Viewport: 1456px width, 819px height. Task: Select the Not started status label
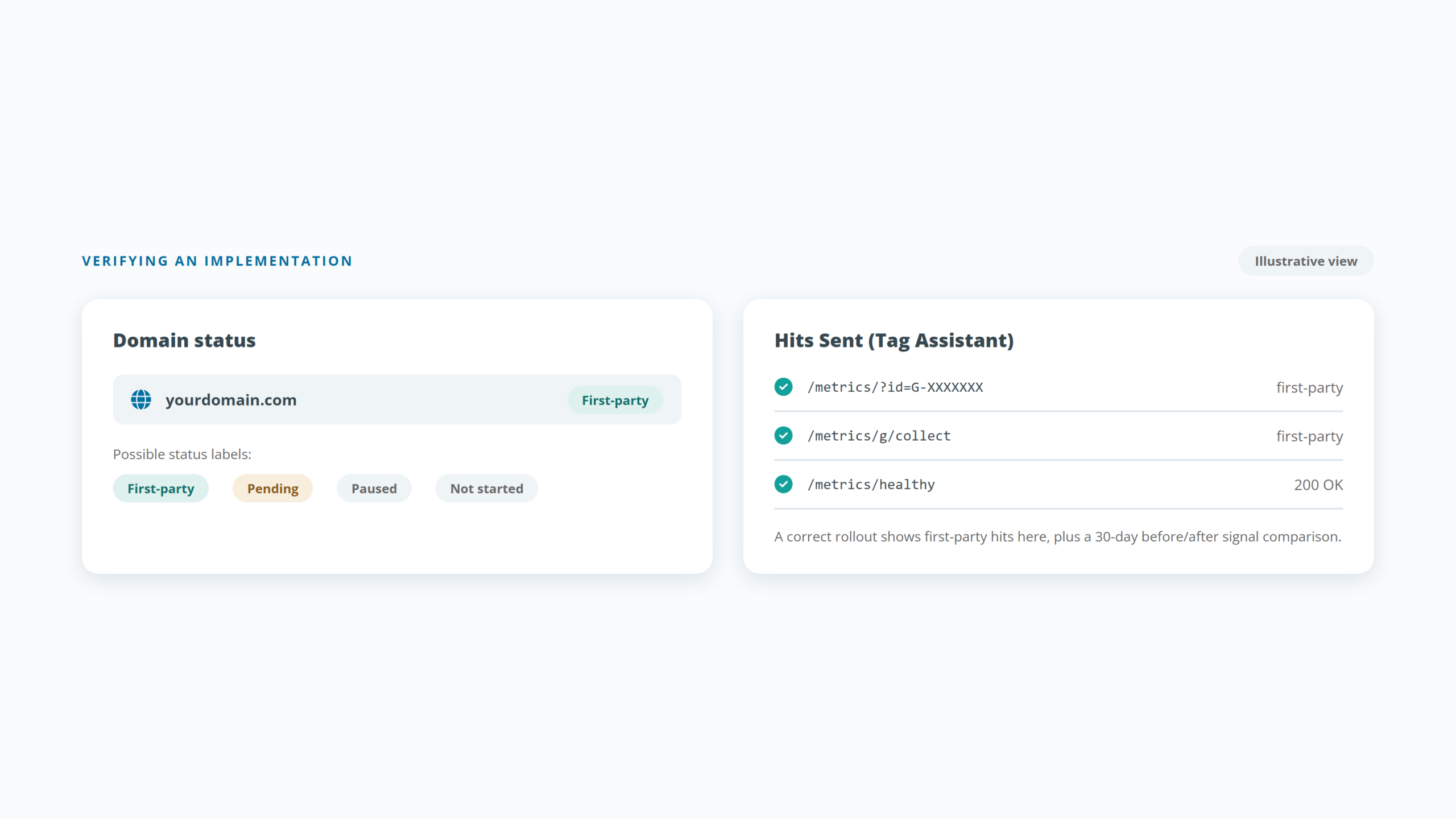pos(487,489)
